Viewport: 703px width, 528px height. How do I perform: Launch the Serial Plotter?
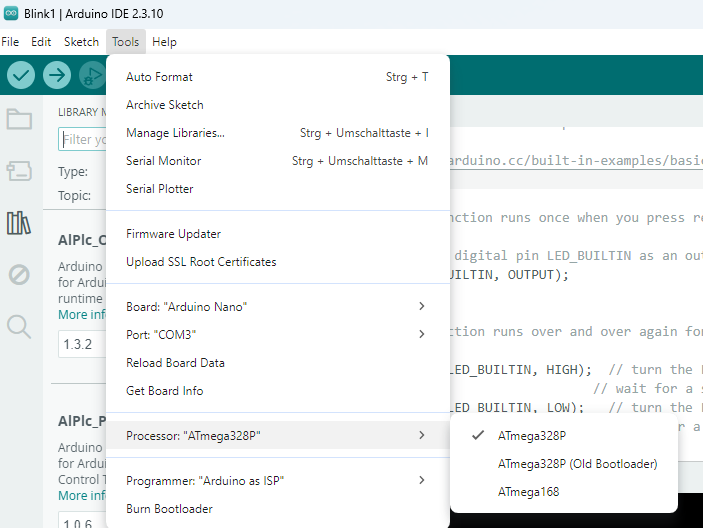[278, 189]
